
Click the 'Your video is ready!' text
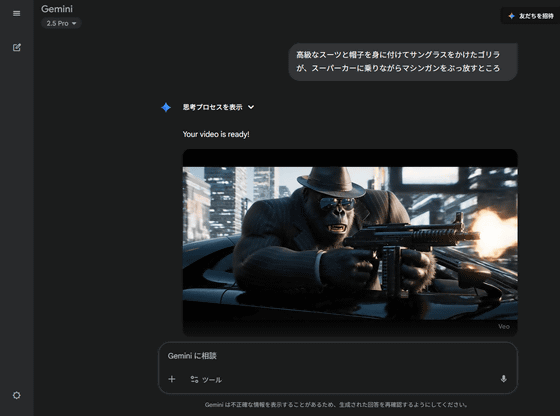coord(216,134)
